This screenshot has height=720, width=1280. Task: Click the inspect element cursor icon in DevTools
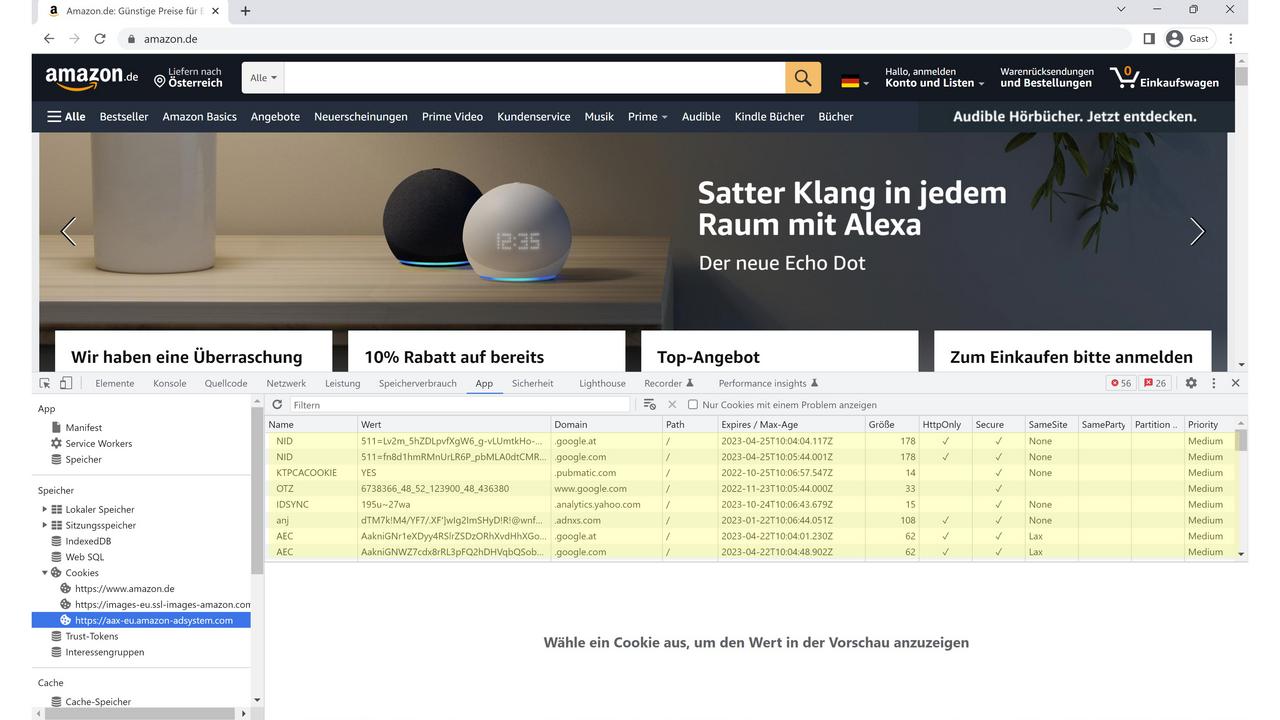(44, 383)
